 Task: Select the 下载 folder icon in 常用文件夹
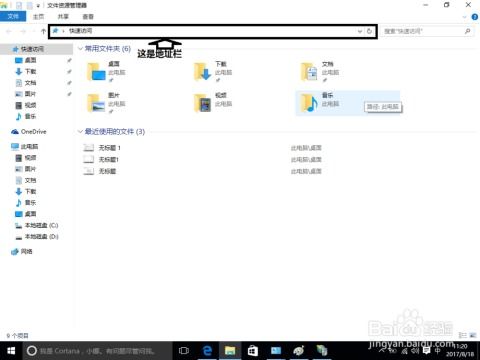(x=203, y=72)
